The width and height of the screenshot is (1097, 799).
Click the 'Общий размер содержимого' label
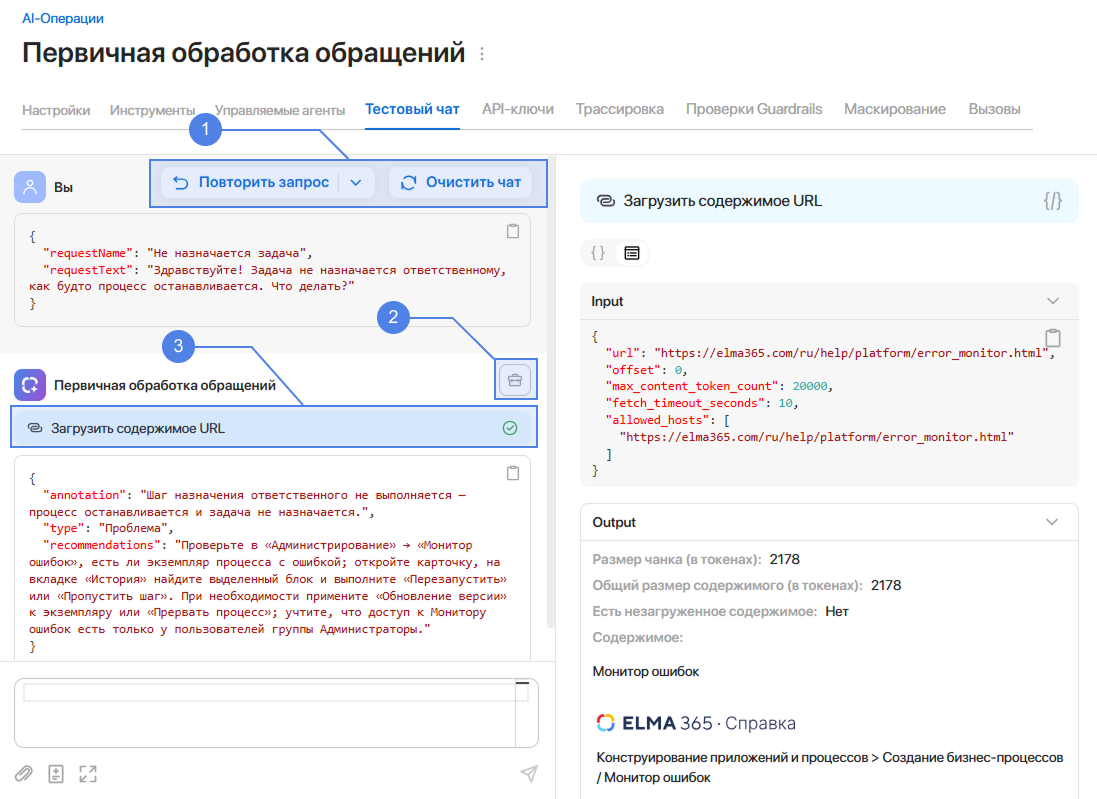(728, 585)
